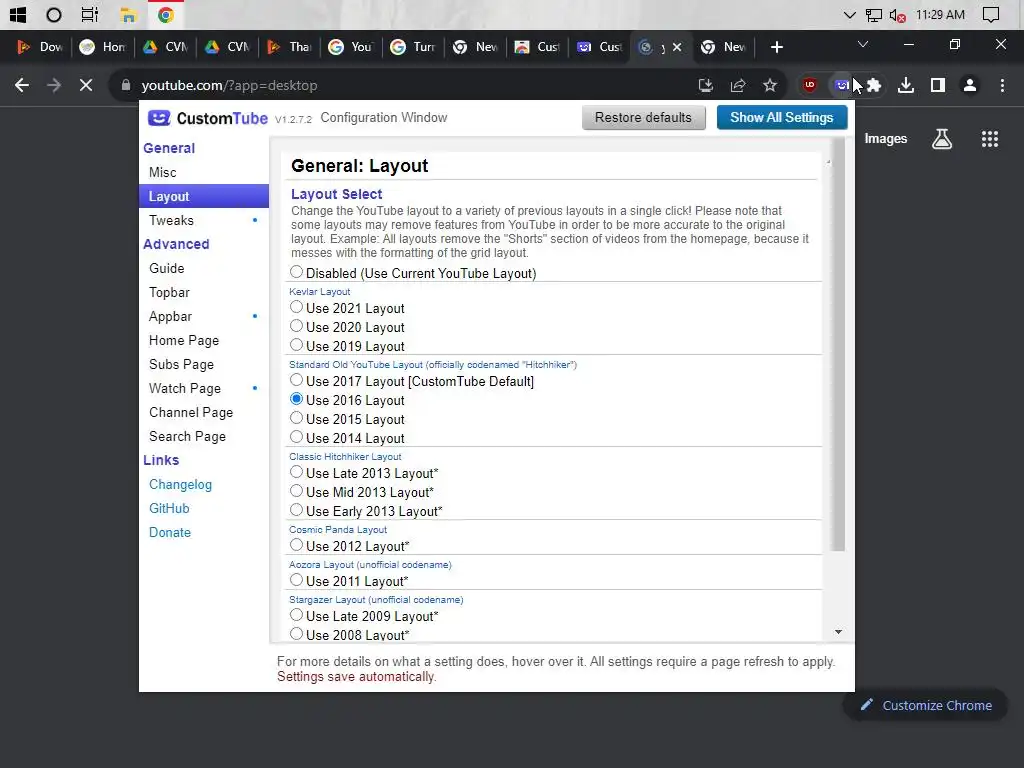Image resolution: width=1024 pixels, height=768 pixels.
Task: Click the youtube.com address bar
Action: (405, 85)
